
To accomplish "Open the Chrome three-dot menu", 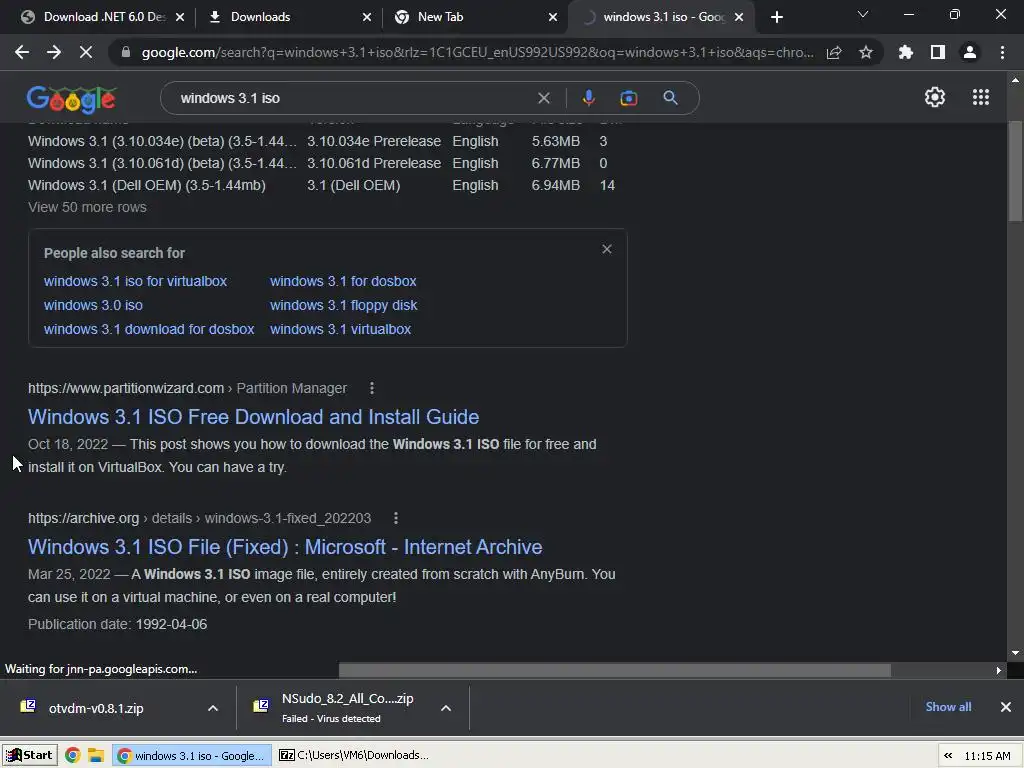I will [x=1002, y=52].
